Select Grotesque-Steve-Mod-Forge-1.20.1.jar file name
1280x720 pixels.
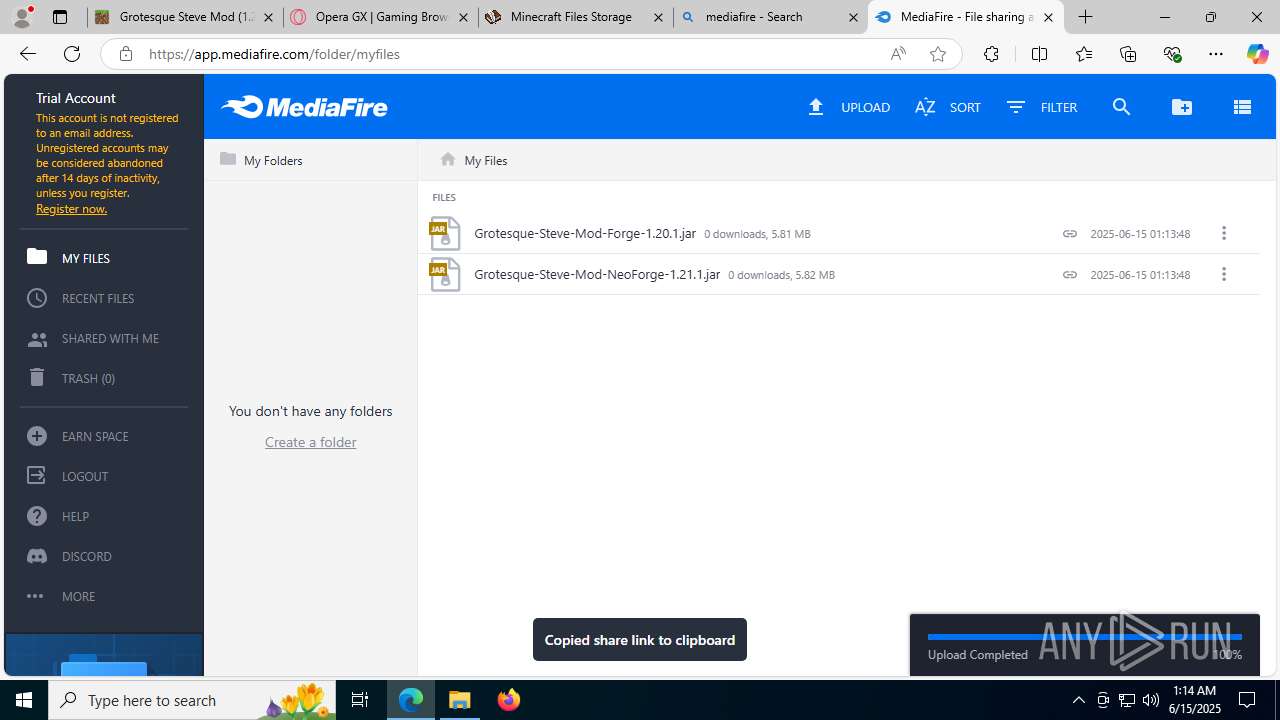(x=585, y=233)
